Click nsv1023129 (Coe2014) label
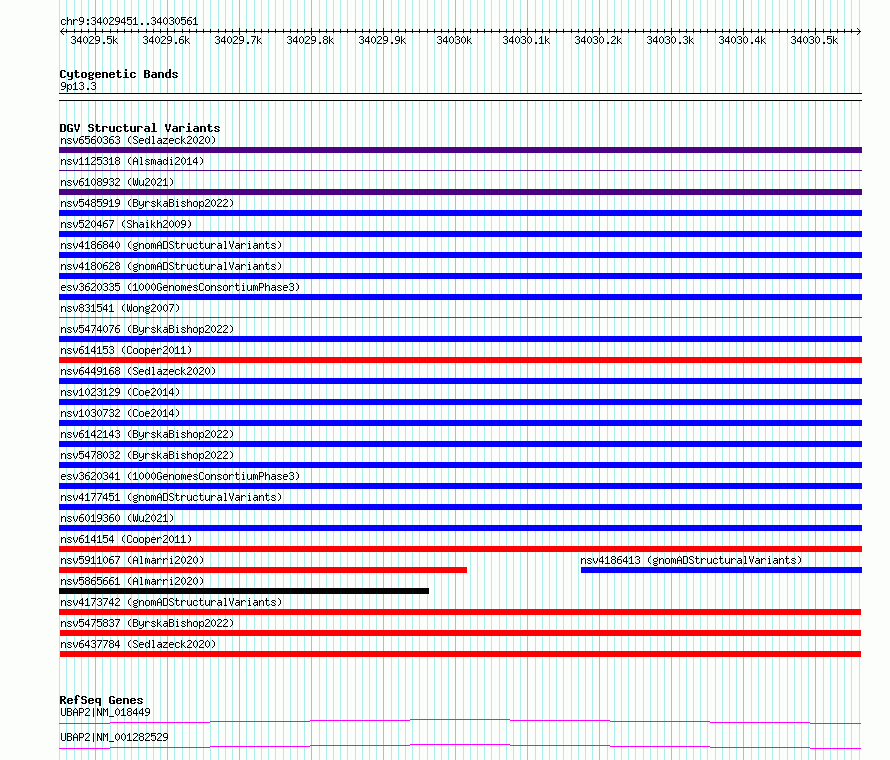 click(120, 392)
